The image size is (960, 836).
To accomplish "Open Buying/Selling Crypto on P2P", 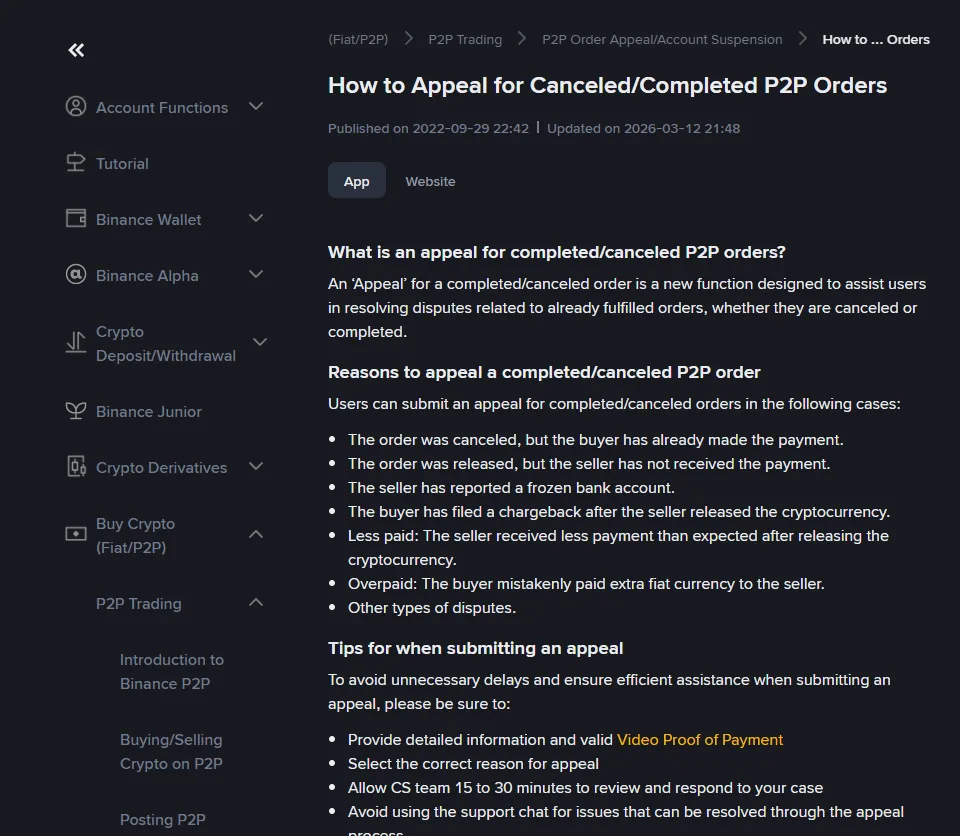I will tap(171, 751).
